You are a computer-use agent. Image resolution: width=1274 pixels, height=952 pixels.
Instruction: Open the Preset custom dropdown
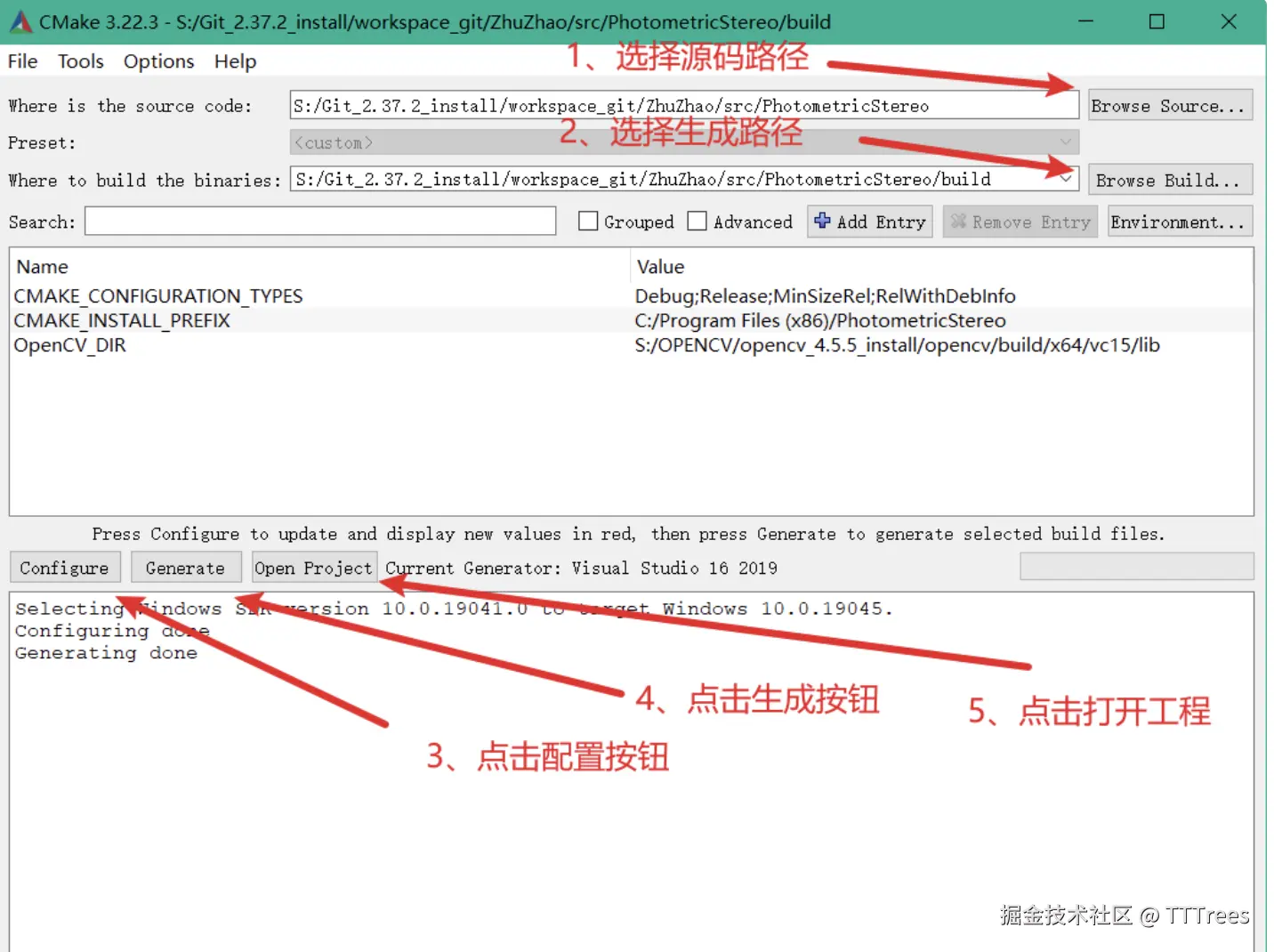(x=684, y=142)
